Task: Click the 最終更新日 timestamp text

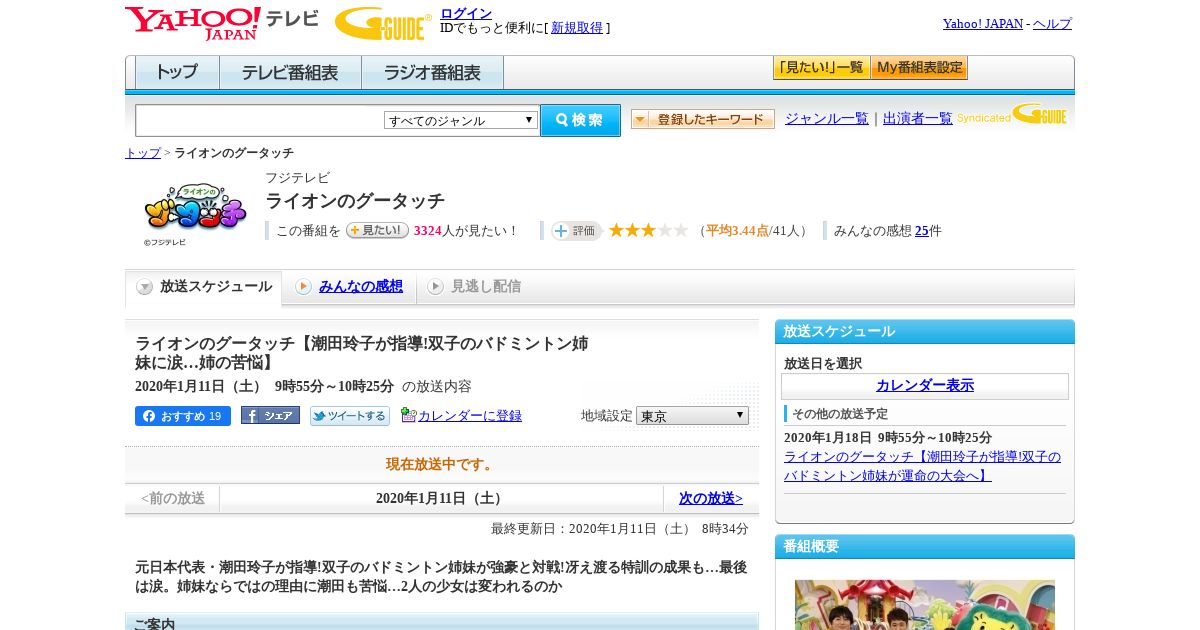Action: click(x=619, y=528)
